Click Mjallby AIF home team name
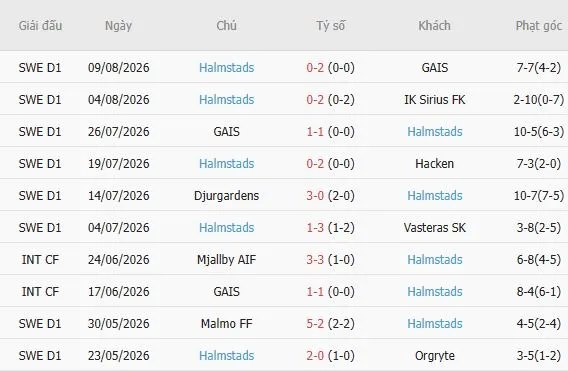The image size is (568, 371). coord(226,260)
